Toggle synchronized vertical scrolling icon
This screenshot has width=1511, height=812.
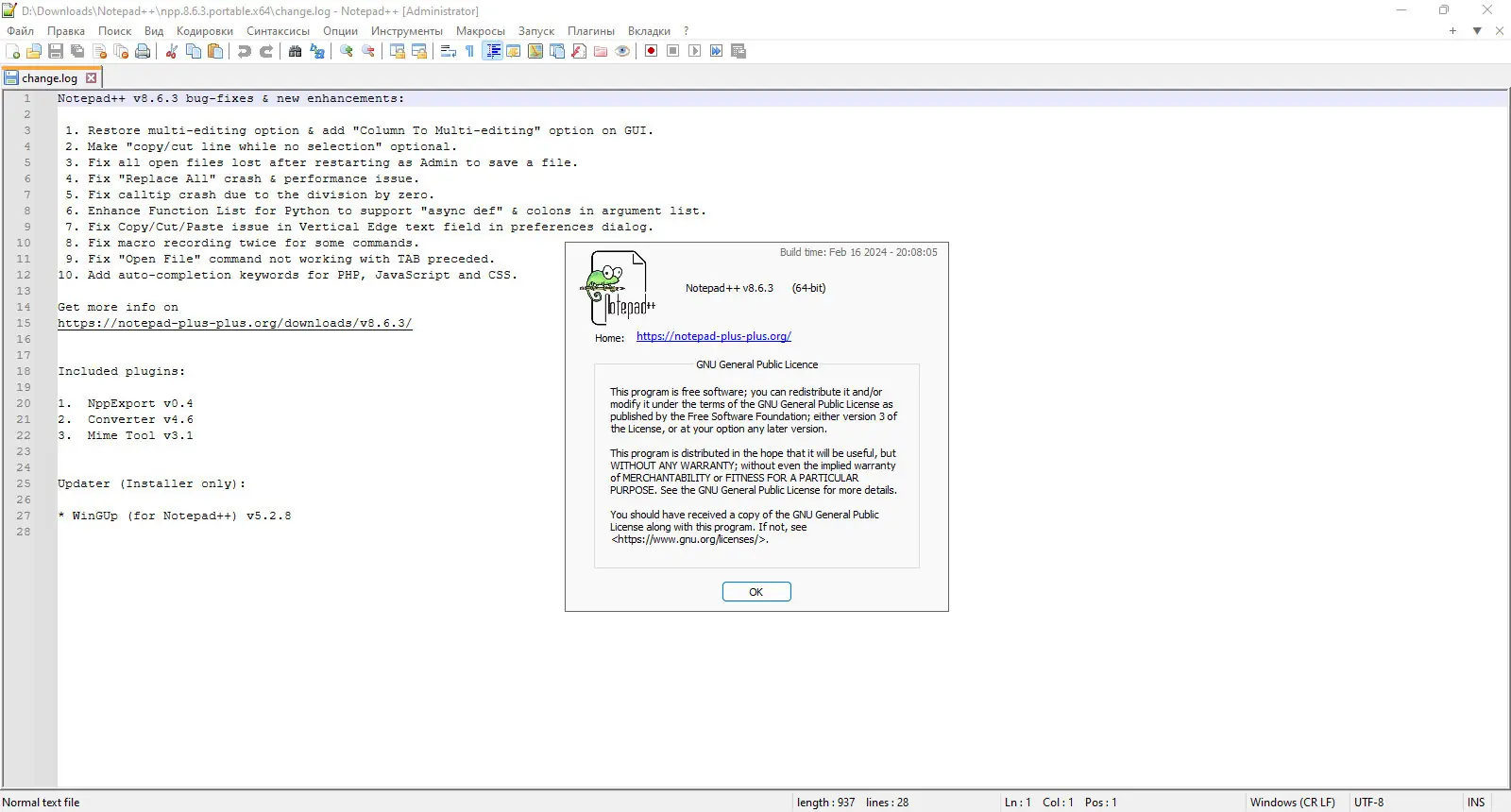point(398,51)
